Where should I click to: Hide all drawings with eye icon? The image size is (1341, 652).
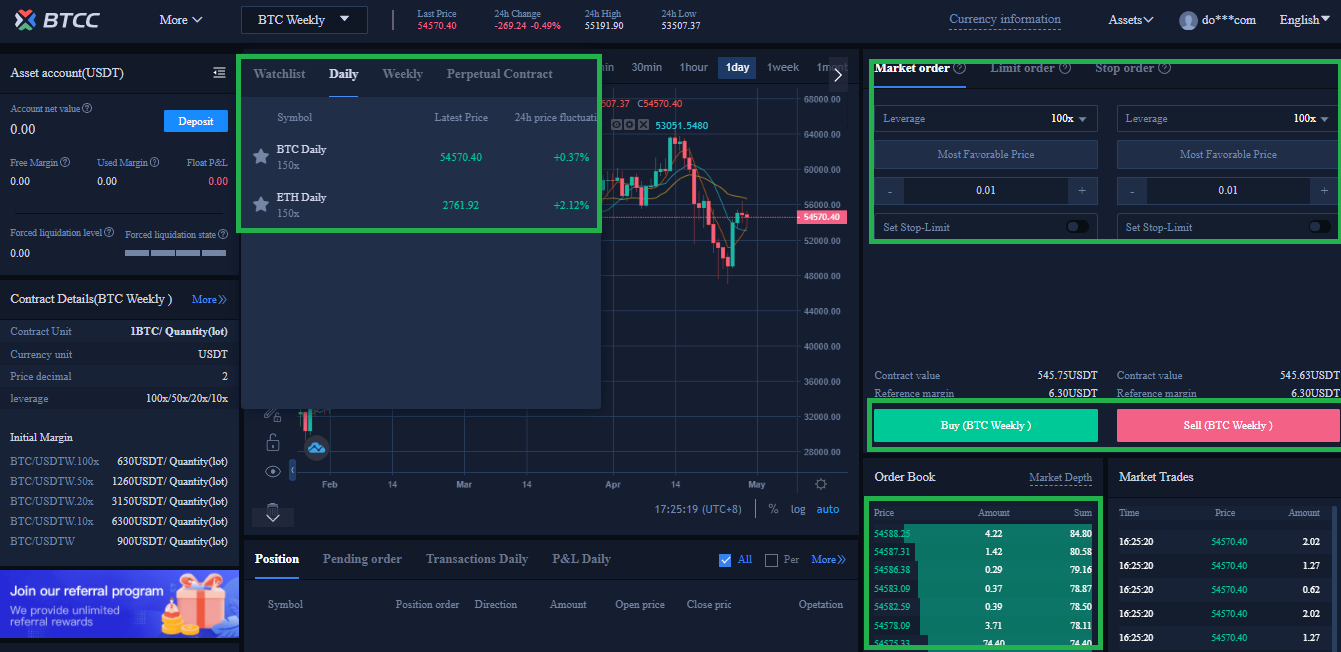point(273,471)
